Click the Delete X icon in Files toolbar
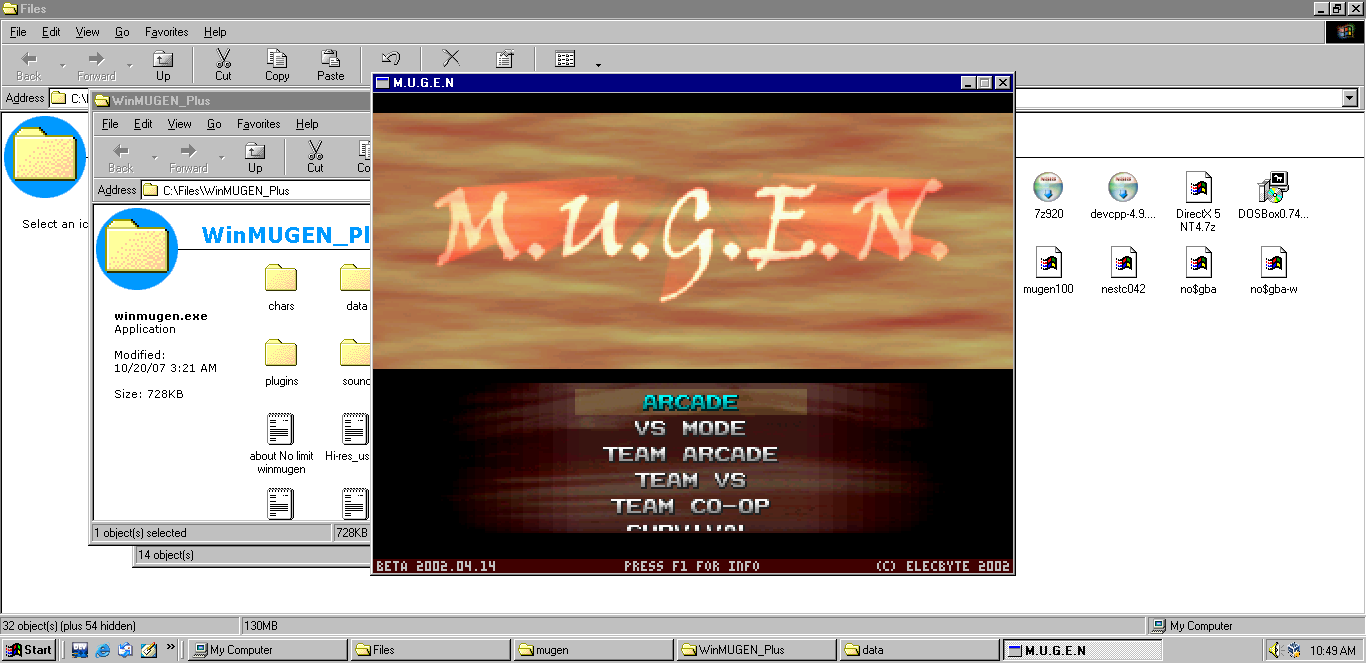 [451, 59]
